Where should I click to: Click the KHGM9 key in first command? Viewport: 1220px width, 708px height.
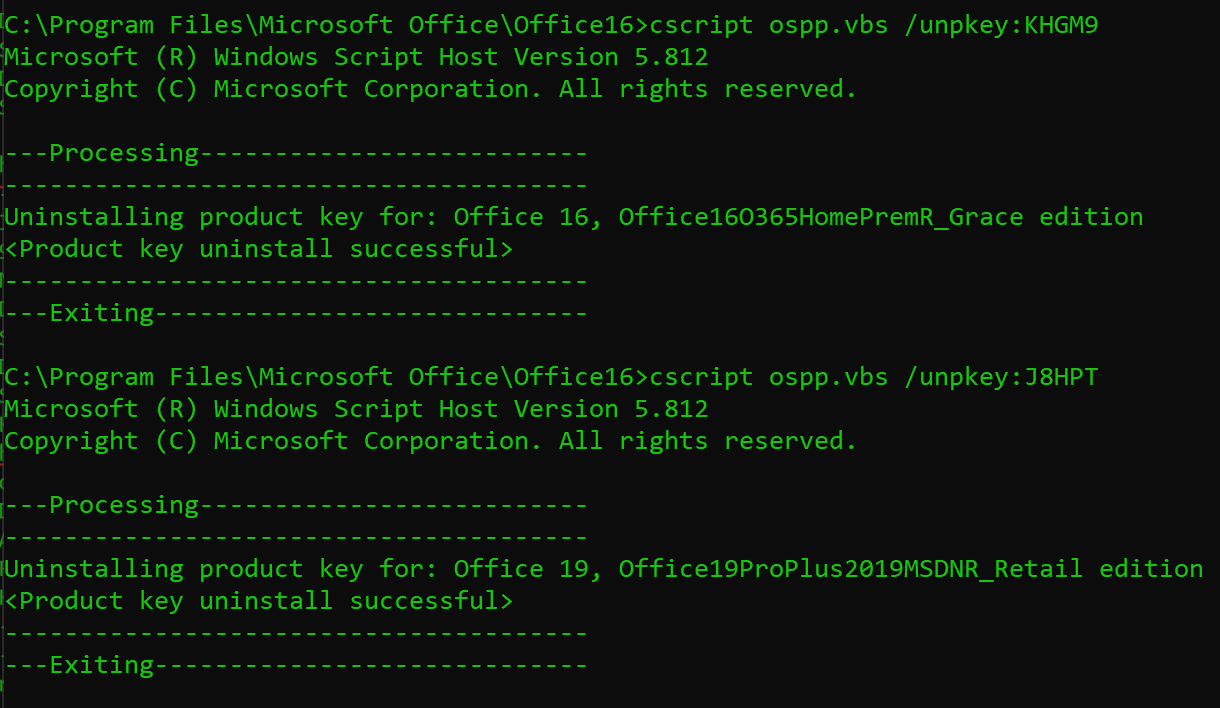[1061, 25]
